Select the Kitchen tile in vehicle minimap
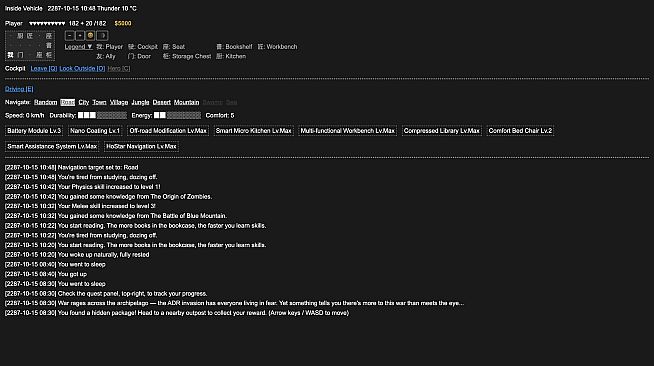Viewport: 654px width, 366px height. coord(20,36)
